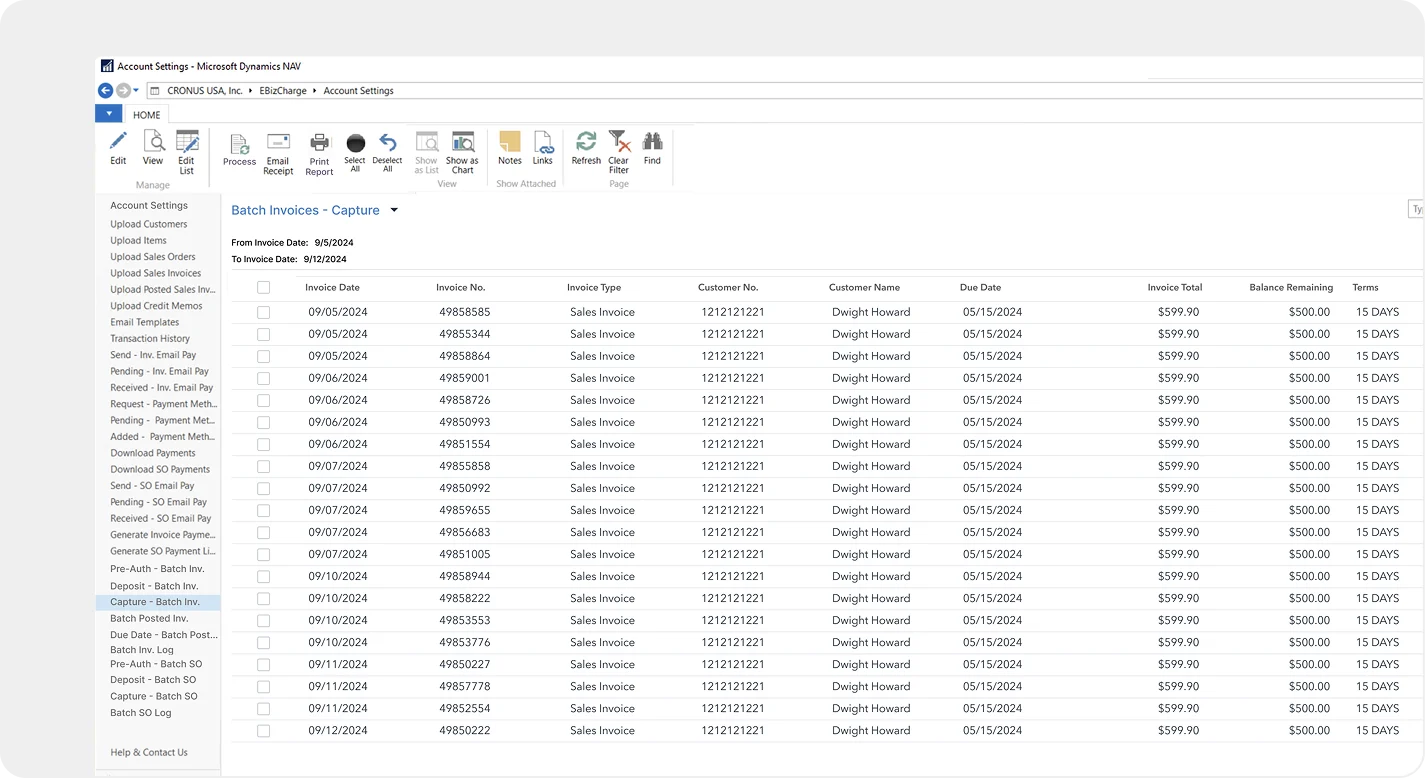The height and width of the screenshot is (778, 1425).
Task: Open Batch Posted Inv. in the sidebar
Action: tap(149, 619)
